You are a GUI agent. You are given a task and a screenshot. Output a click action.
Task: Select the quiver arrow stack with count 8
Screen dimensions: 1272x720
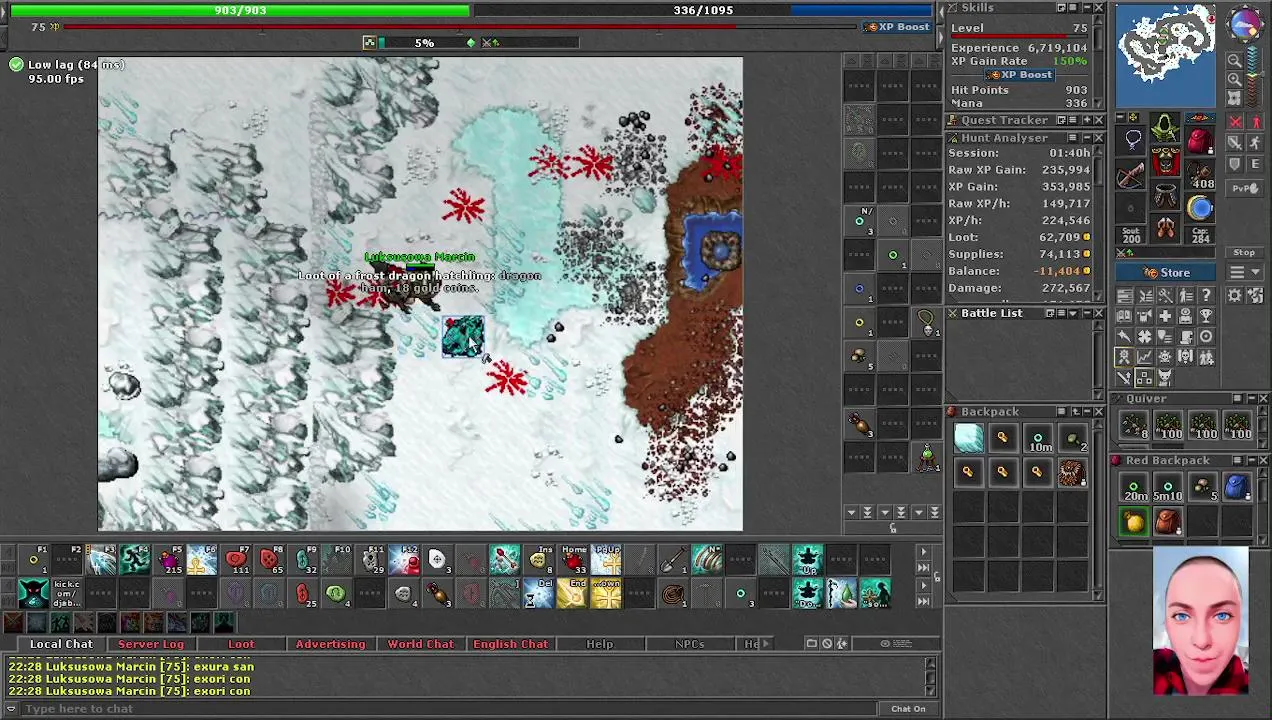(x=1134, y=426)
